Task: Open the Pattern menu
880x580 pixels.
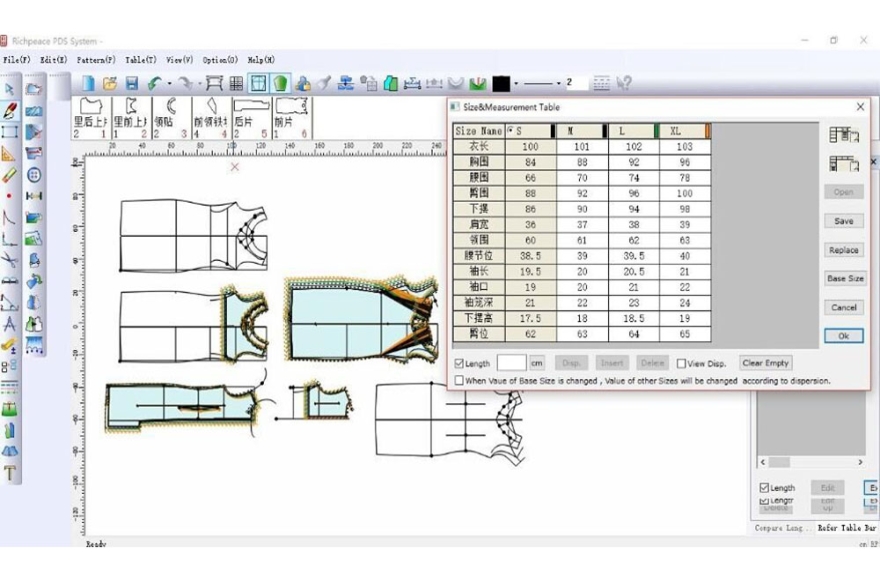Action: click(95, 60)
